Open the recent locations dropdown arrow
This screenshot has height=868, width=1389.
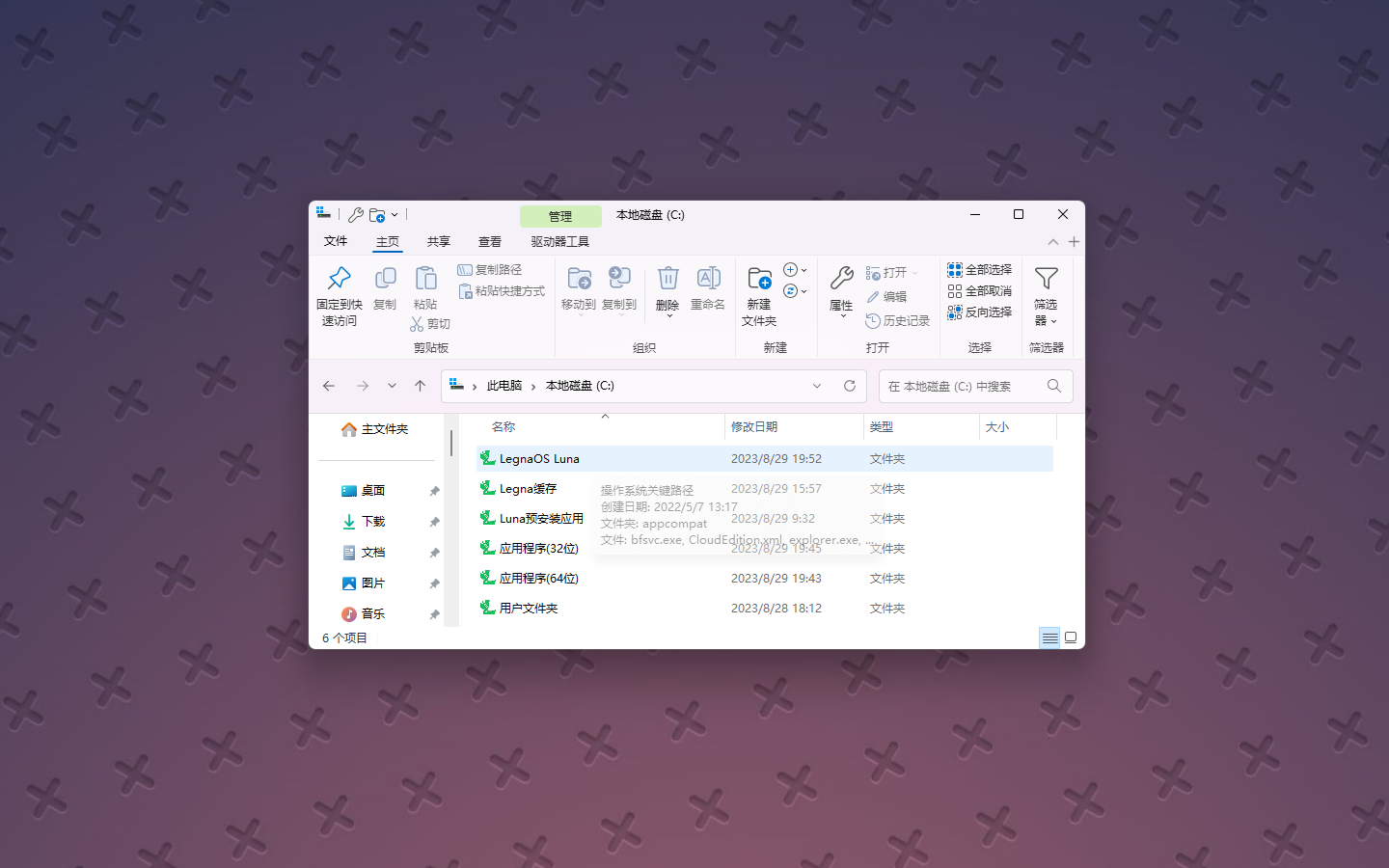[x=392, y=386]
